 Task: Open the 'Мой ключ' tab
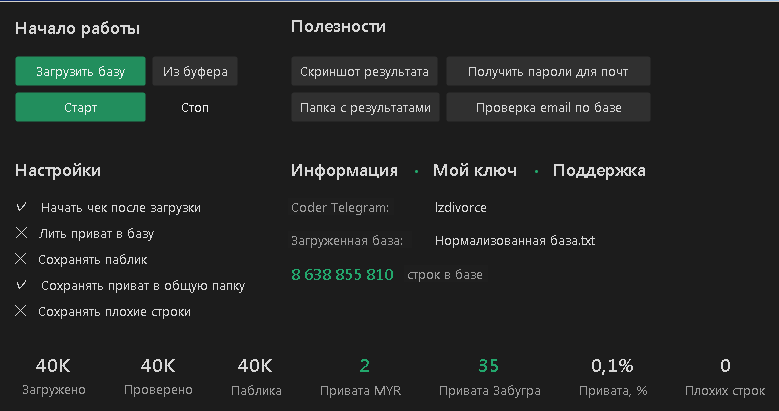pos(474,171)
